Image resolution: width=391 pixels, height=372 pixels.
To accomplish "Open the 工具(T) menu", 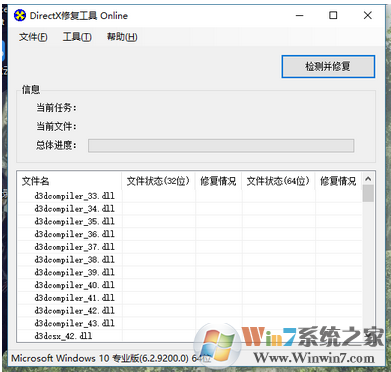I will 77,37.
